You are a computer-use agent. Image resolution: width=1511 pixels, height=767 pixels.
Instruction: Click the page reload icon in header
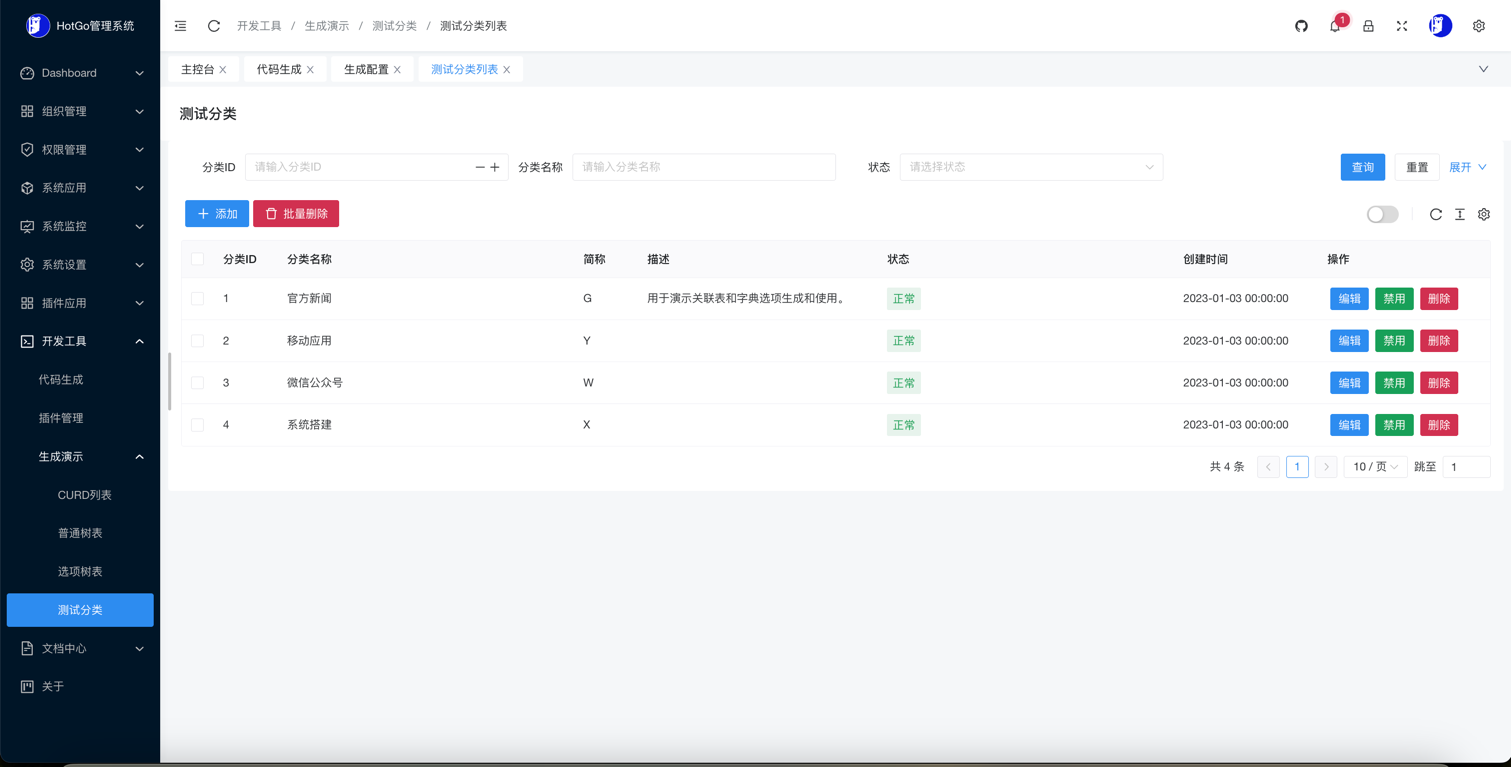pyautogui.click(x=214, y=26)
